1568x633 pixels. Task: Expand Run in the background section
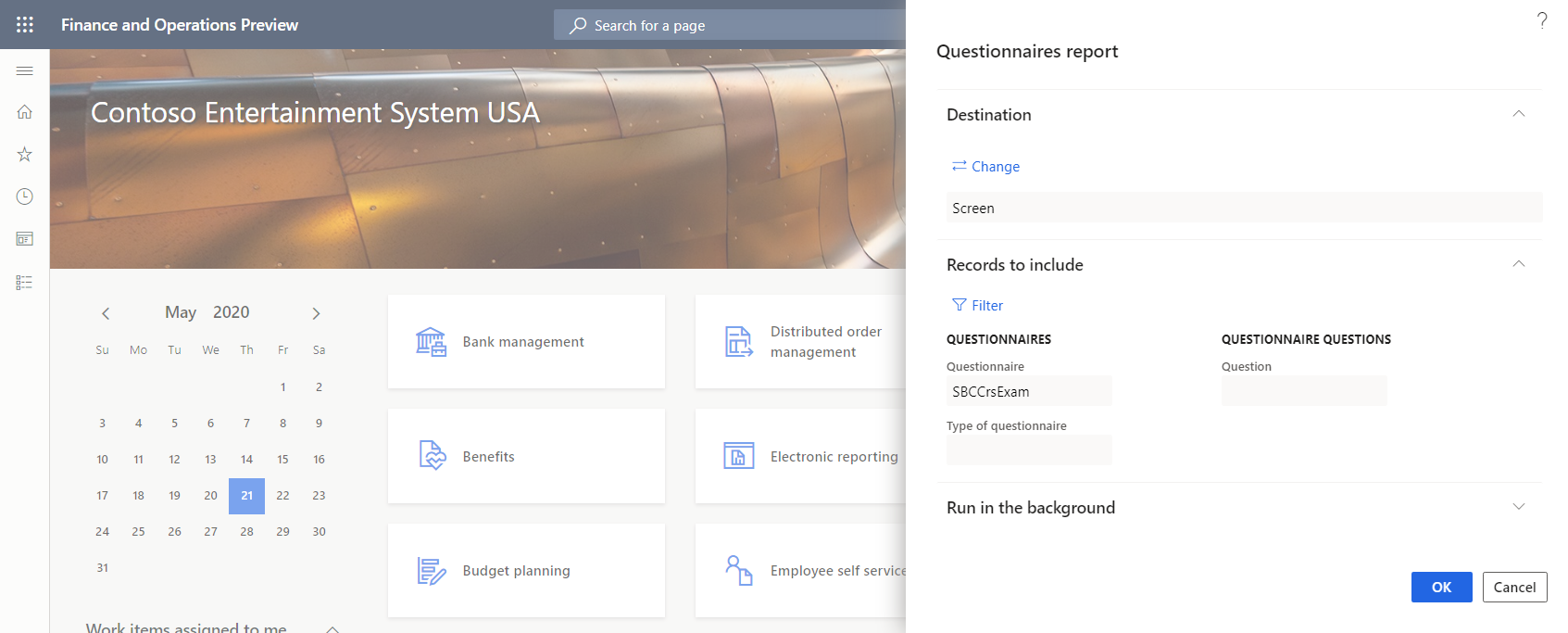coord(1519,507)
